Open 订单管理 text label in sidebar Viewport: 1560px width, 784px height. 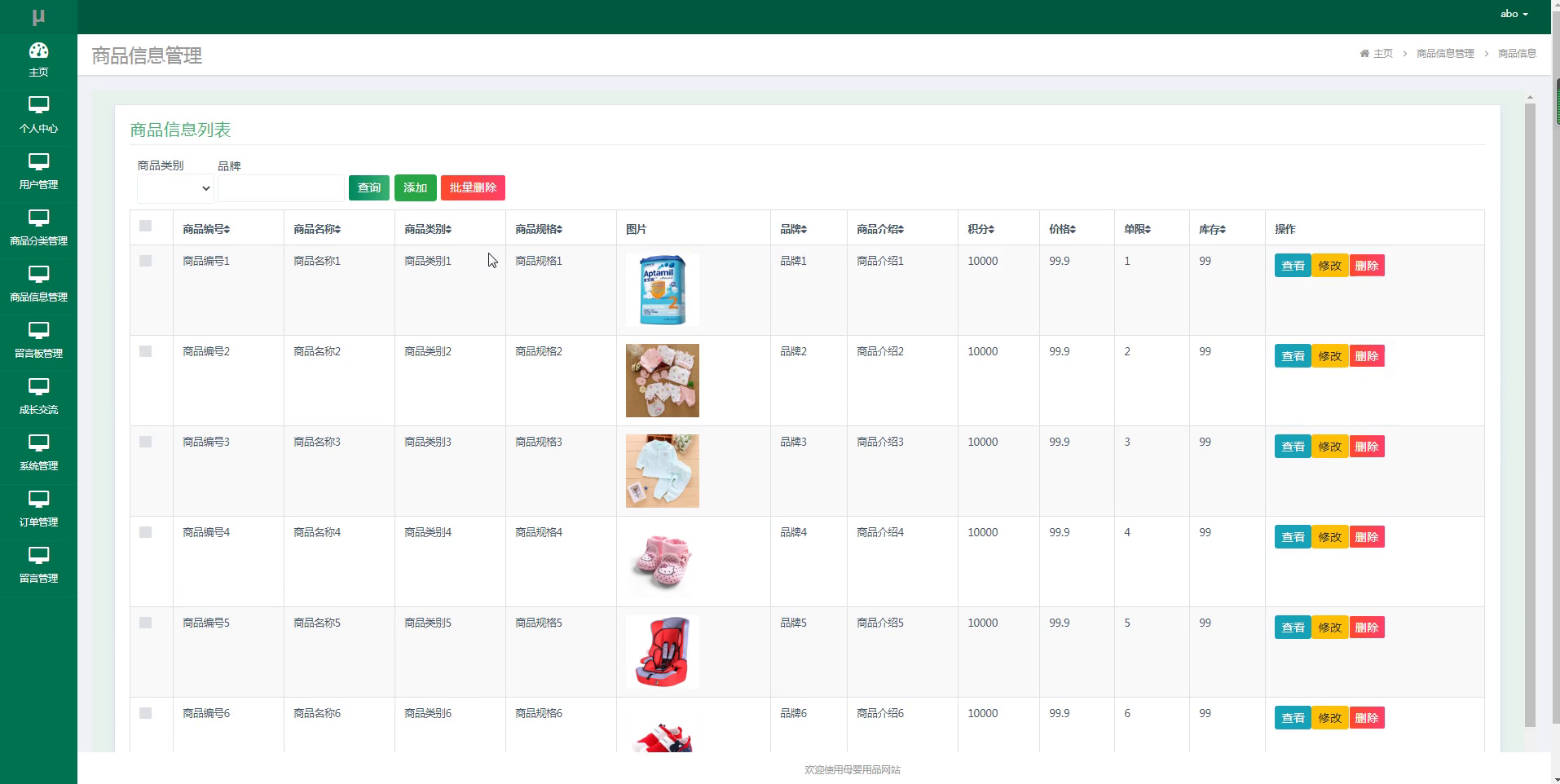coord(38,522)
